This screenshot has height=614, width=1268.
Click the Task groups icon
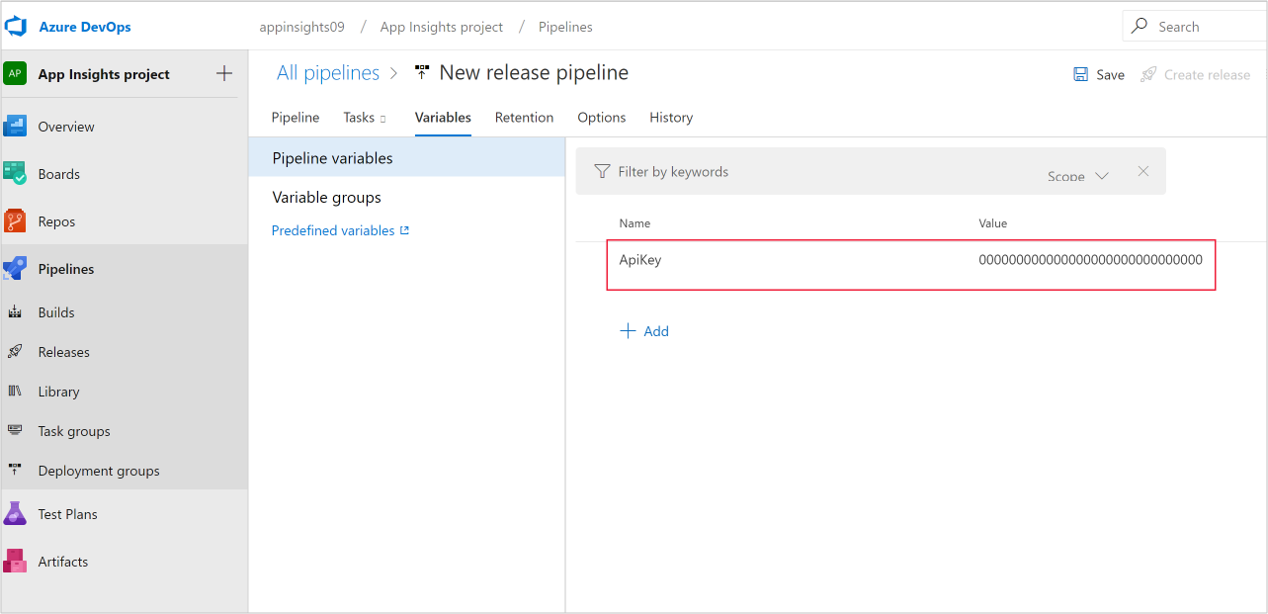(x=15, y=431)
